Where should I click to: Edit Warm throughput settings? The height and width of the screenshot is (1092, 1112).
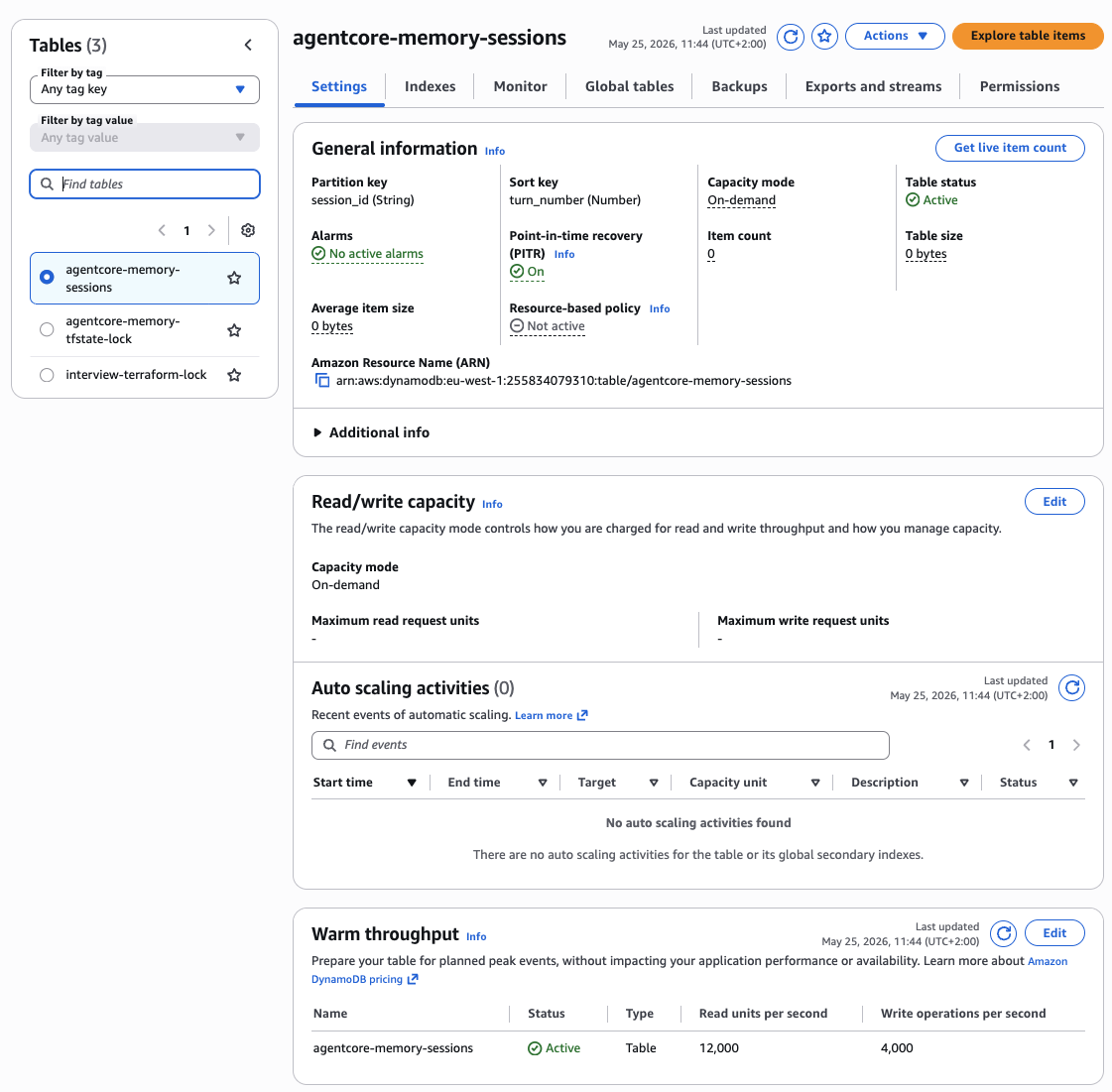click(1054, 933)
